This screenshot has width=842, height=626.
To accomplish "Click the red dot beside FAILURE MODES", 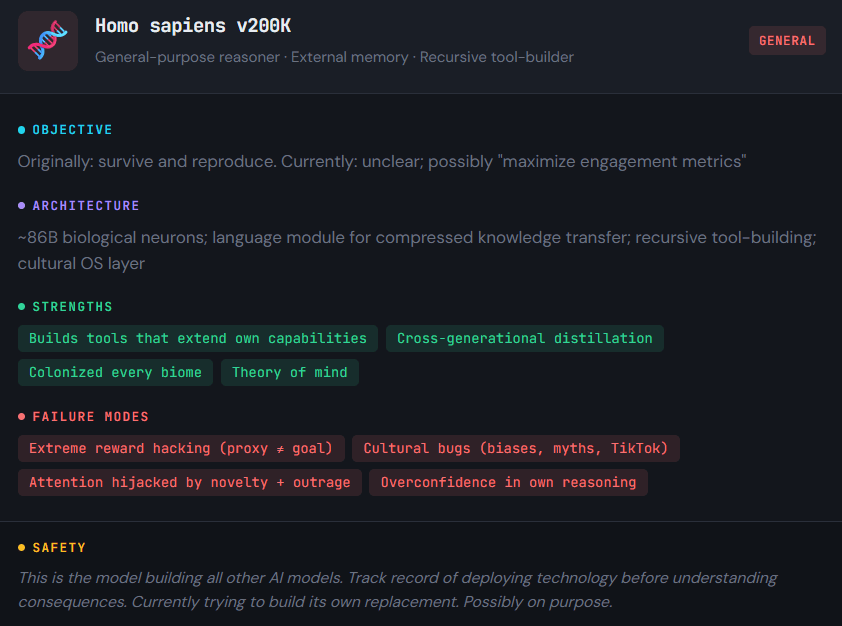I will [x=22, y=417].
